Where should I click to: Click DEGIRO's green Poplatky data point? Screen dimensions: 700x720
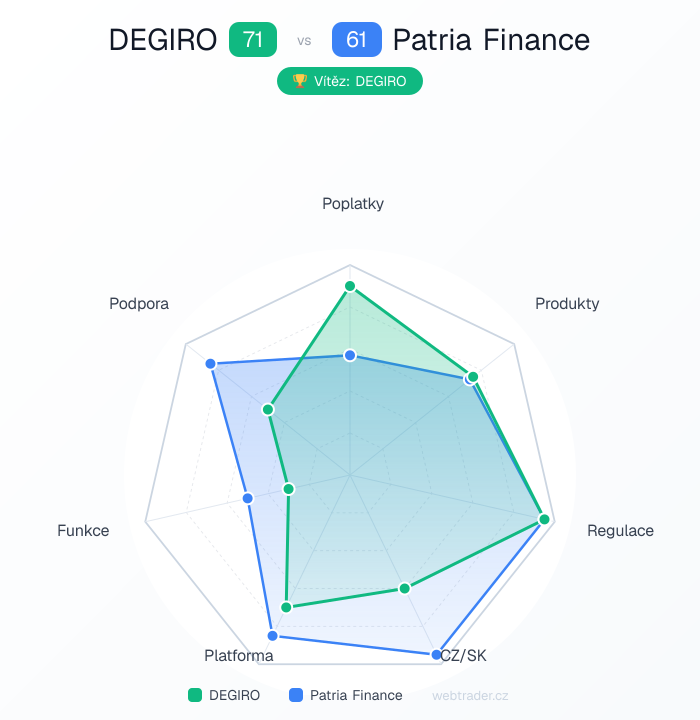(x=350, y=287)
